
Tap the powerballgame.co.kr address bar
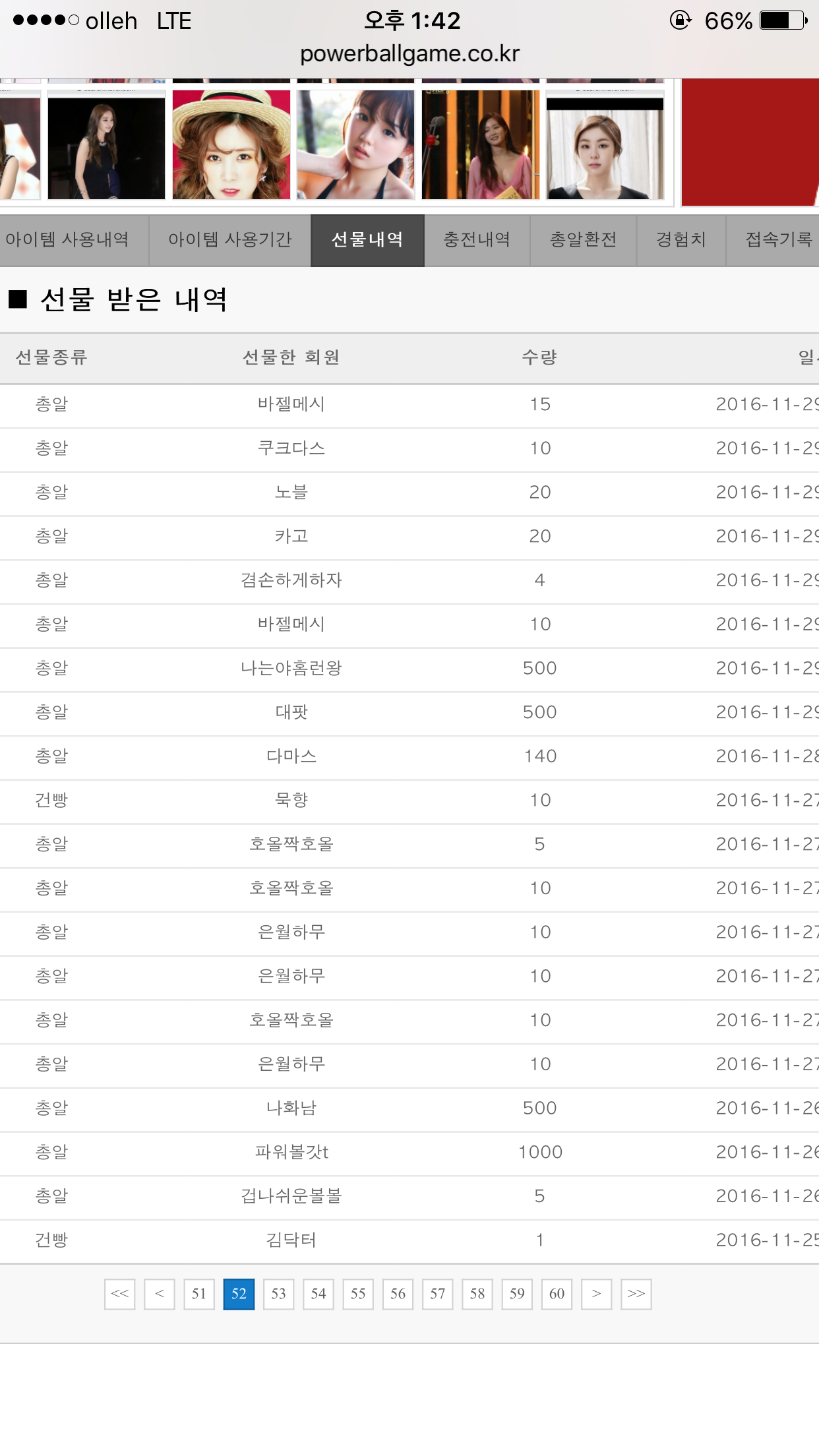pos(409,54)
